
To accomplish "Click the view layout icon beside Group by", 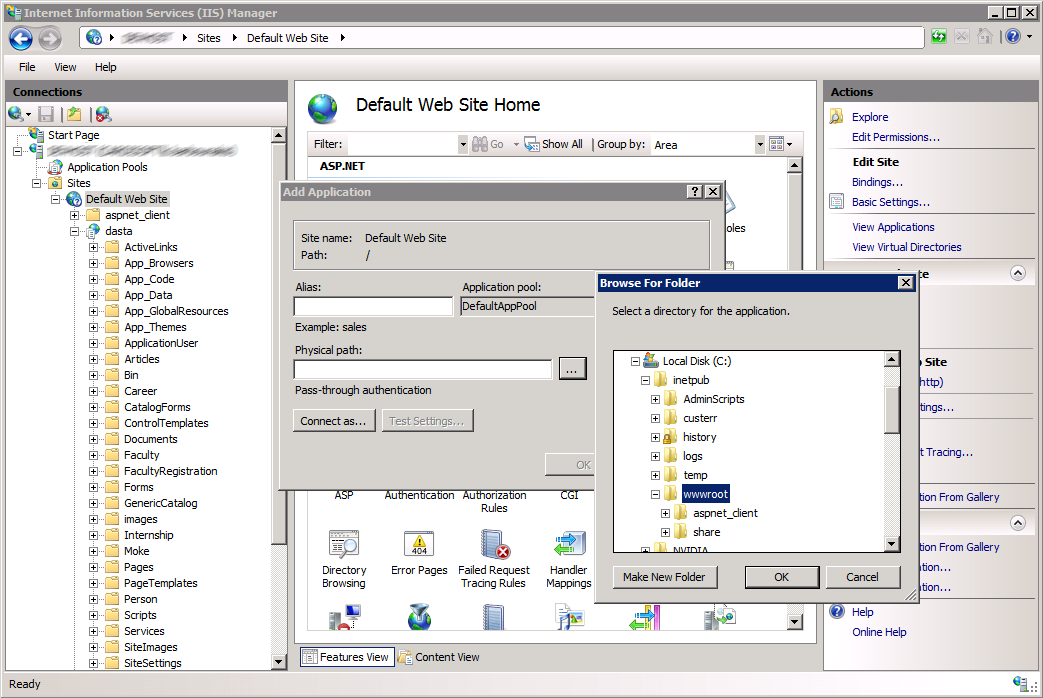I will pyautogui.click(x=776, y=144).
